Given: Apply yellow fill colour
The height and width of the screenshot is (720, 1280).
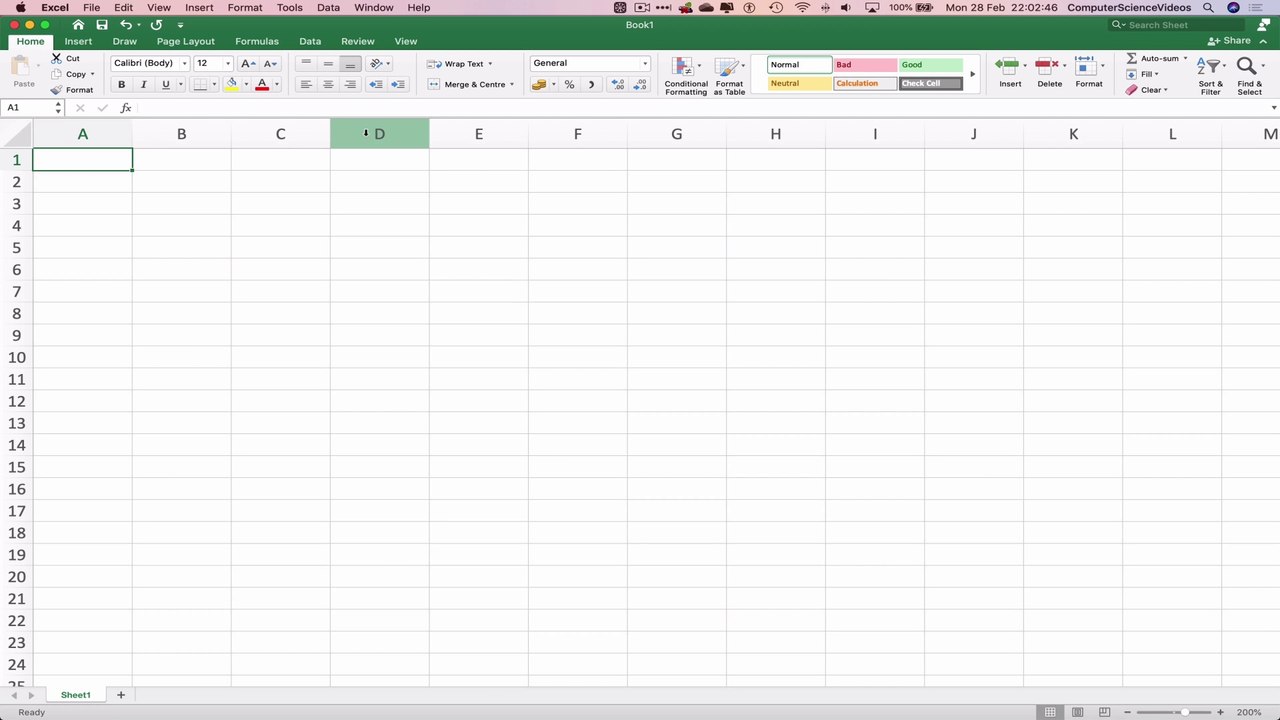Looking at the screenshot, I should (232, 85).
